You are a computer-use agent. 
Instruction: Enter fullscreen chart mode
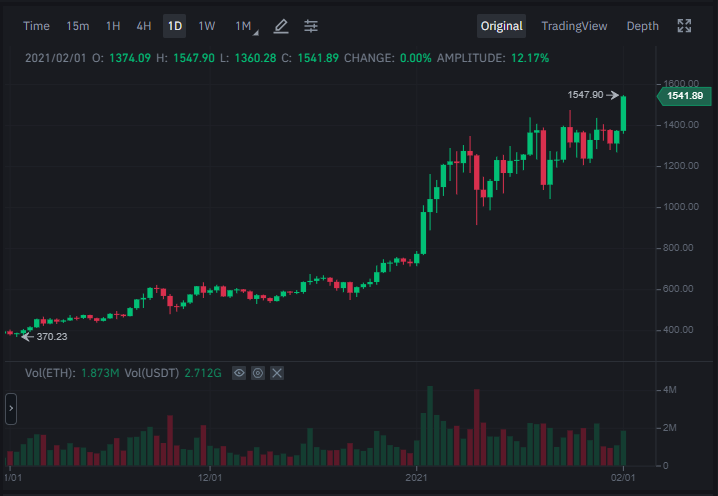click(x=684, y=26)
